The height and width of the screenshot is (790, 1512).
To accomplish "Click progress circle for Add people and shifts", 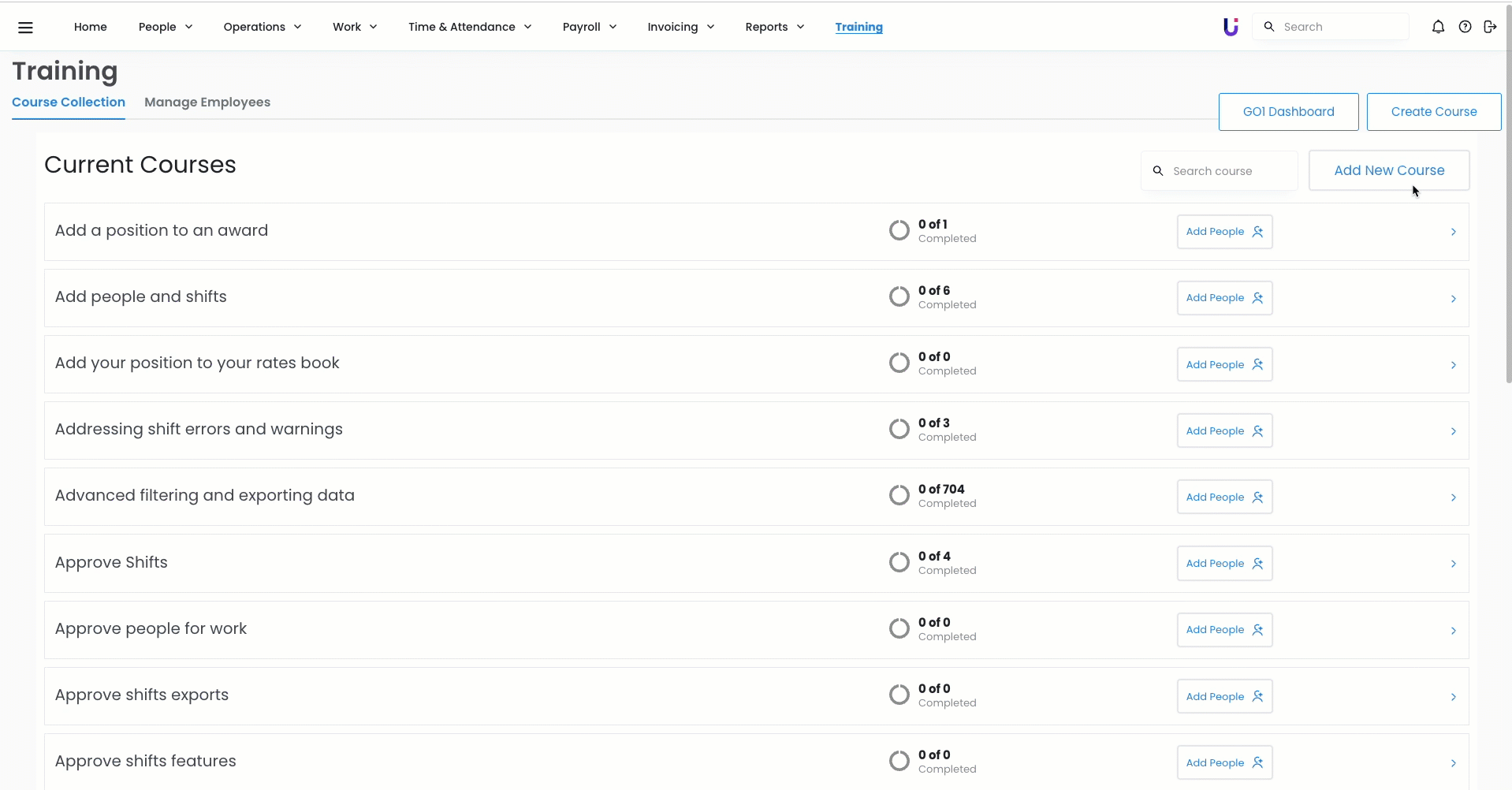I will coord(899,297).
